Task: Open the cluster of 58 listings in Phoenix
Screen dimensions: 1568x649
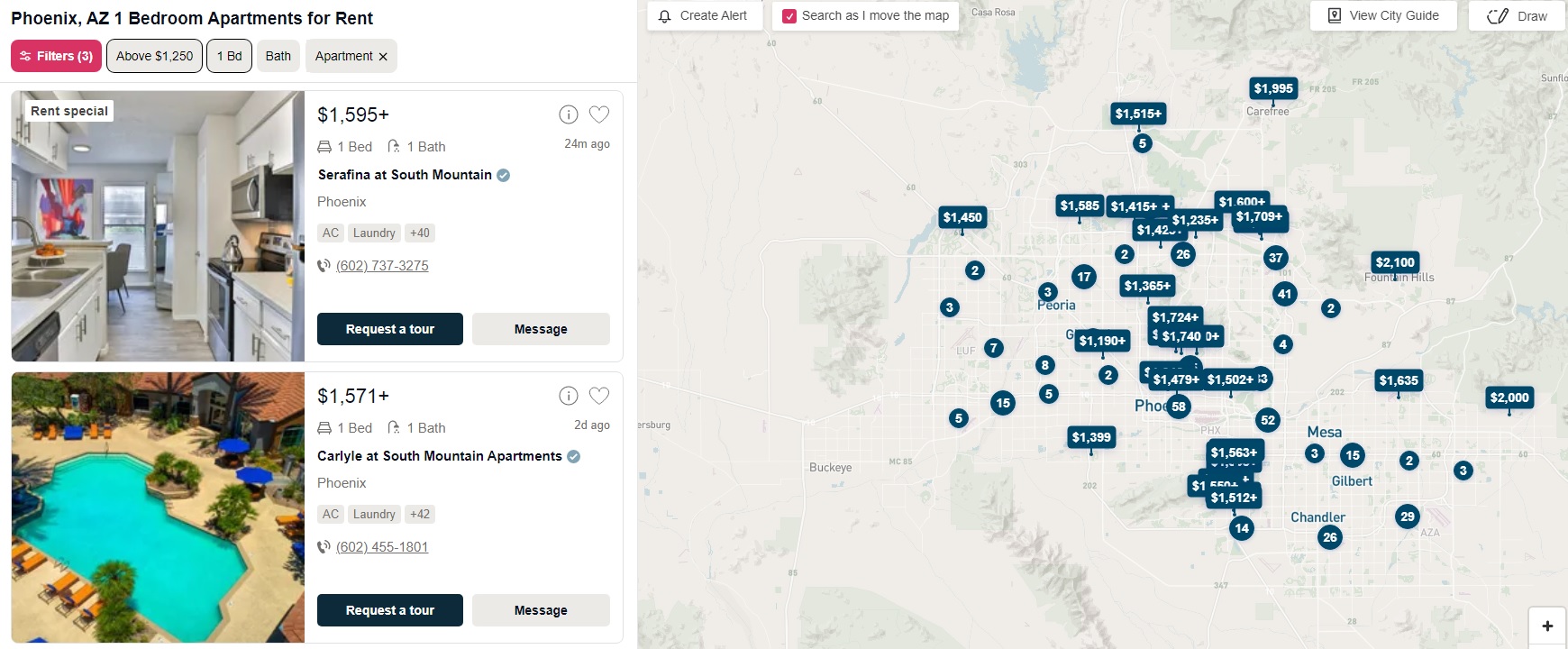Action: point(1179,407)
